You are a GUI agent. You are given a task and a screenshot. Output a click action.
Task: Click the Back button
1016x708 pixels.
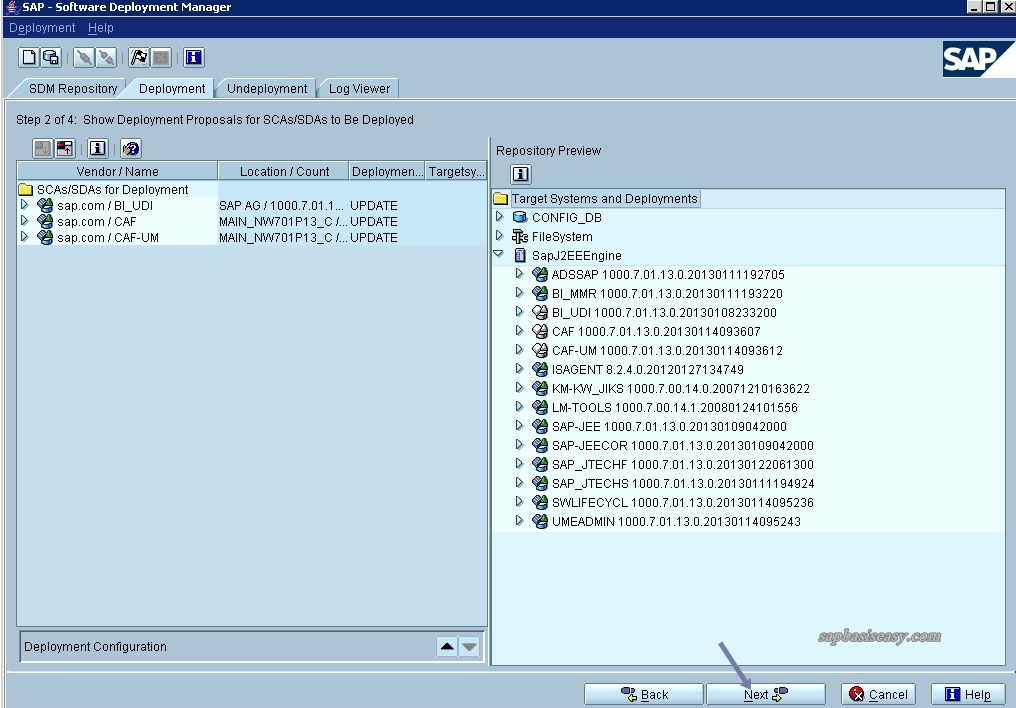pyautogui.click(x=643, y=693)
